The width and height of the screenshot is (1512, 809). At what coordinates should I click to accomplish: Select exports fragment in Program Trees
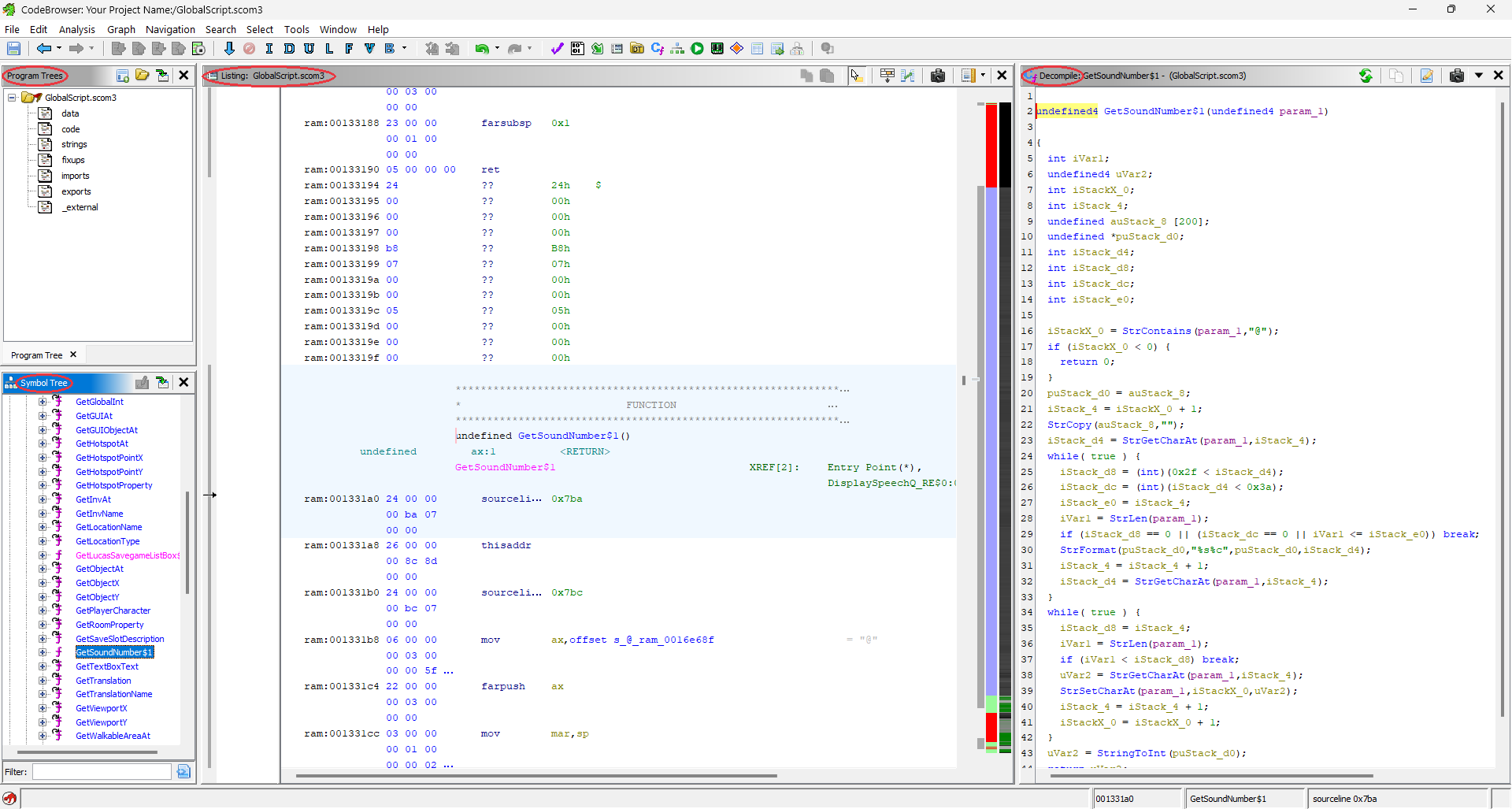tap(76, 191)
